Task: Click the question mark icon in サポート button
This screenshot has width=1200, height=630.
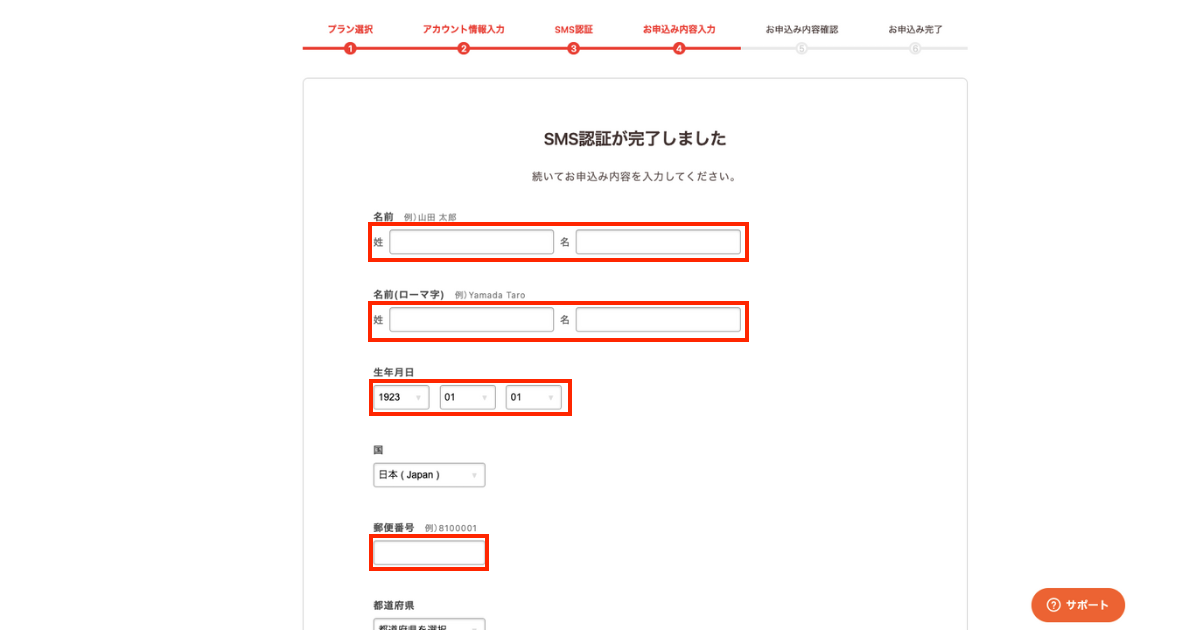Action: coord(1053,605)
